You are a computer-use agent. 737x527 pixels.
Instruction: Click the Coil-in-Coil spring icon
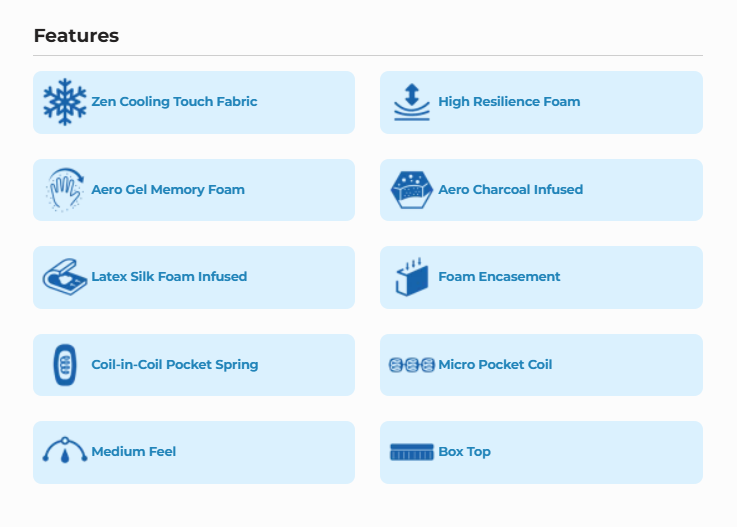tap(65, 365)
